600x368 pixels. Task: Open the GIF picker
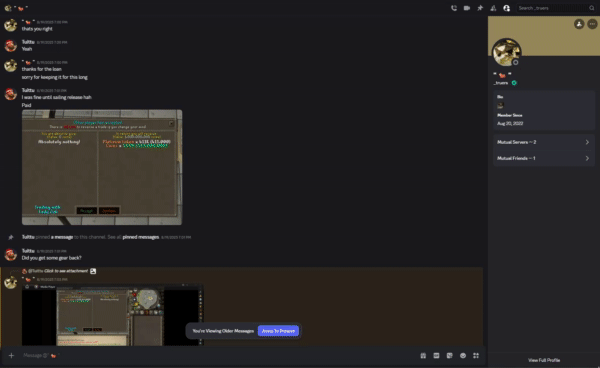(436, 356)
